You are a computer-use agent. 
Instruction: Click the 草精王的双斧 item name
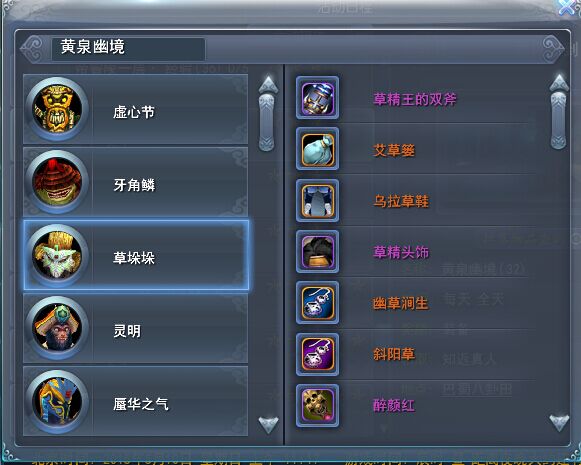[415, 99]
